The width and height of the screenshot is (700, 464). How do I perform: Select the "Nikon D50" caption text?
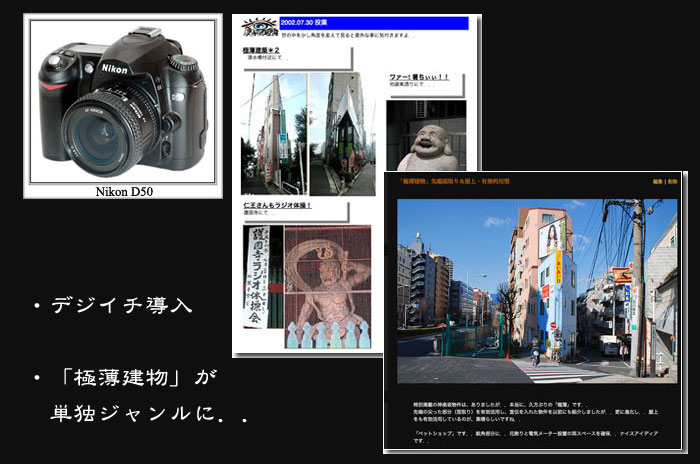(x=124, y=192)
